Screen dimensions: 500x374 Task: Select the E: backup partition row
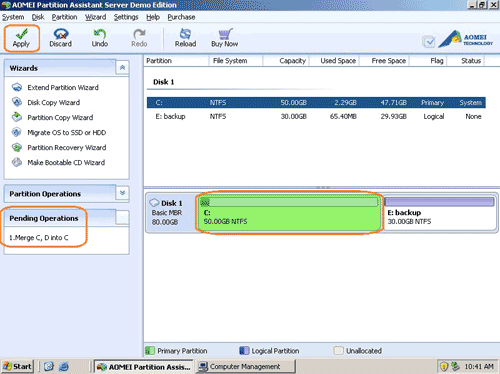click(316, 116)
